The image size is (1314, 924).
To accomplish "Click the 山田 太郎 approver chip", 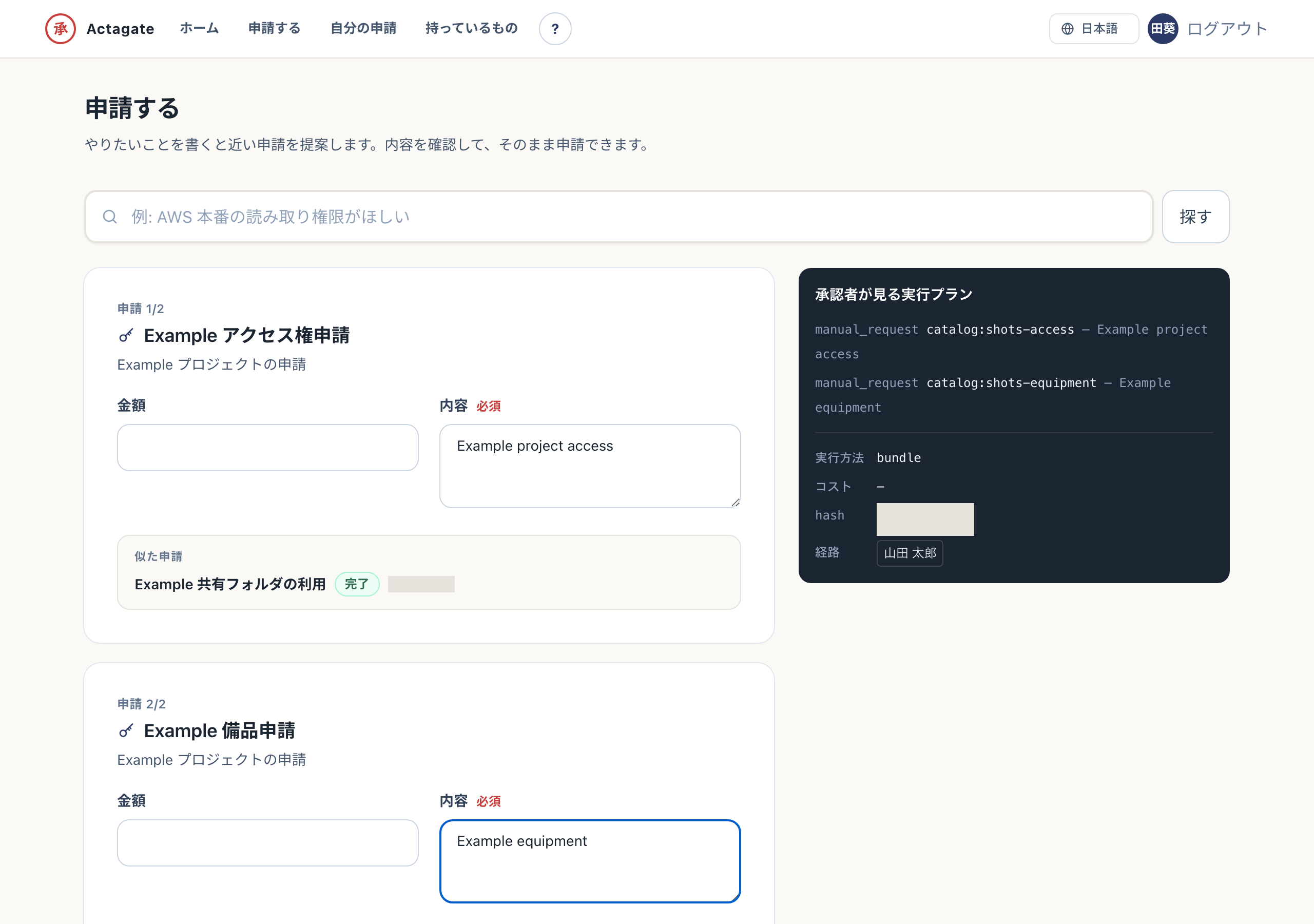I will (x=910, y=553).
